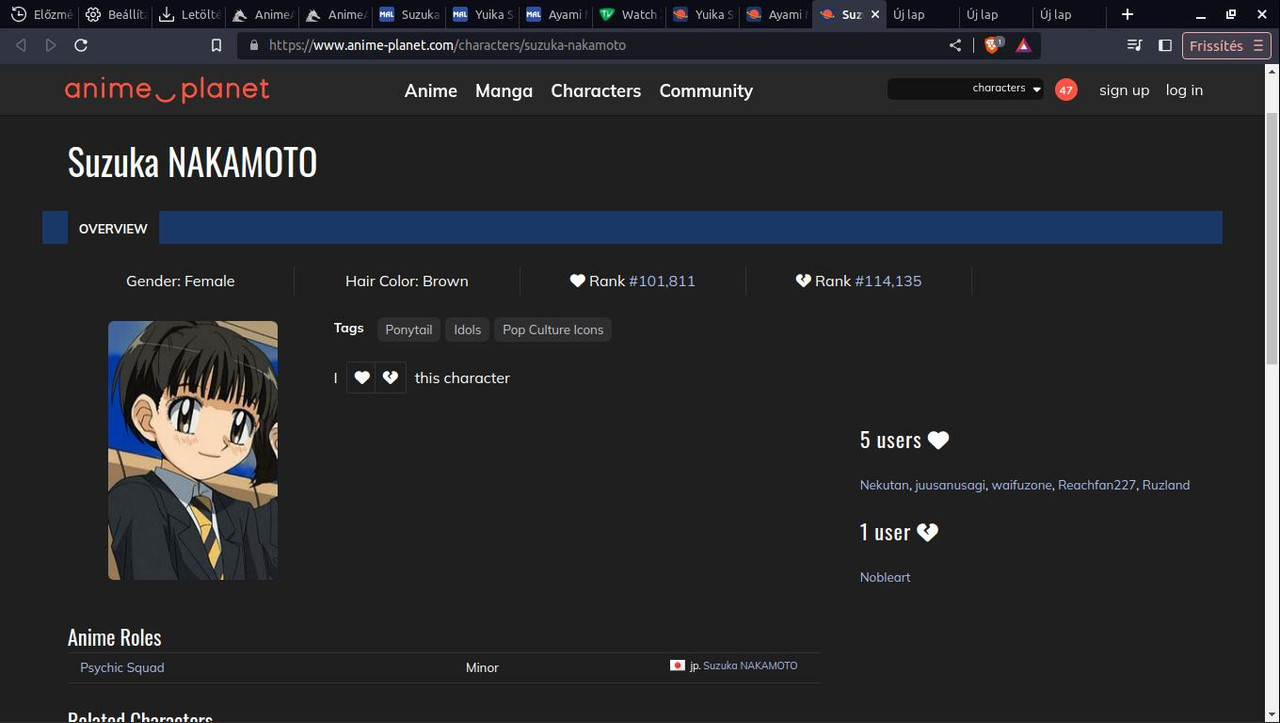Open user waifuzone's profile

(1021, 485)
